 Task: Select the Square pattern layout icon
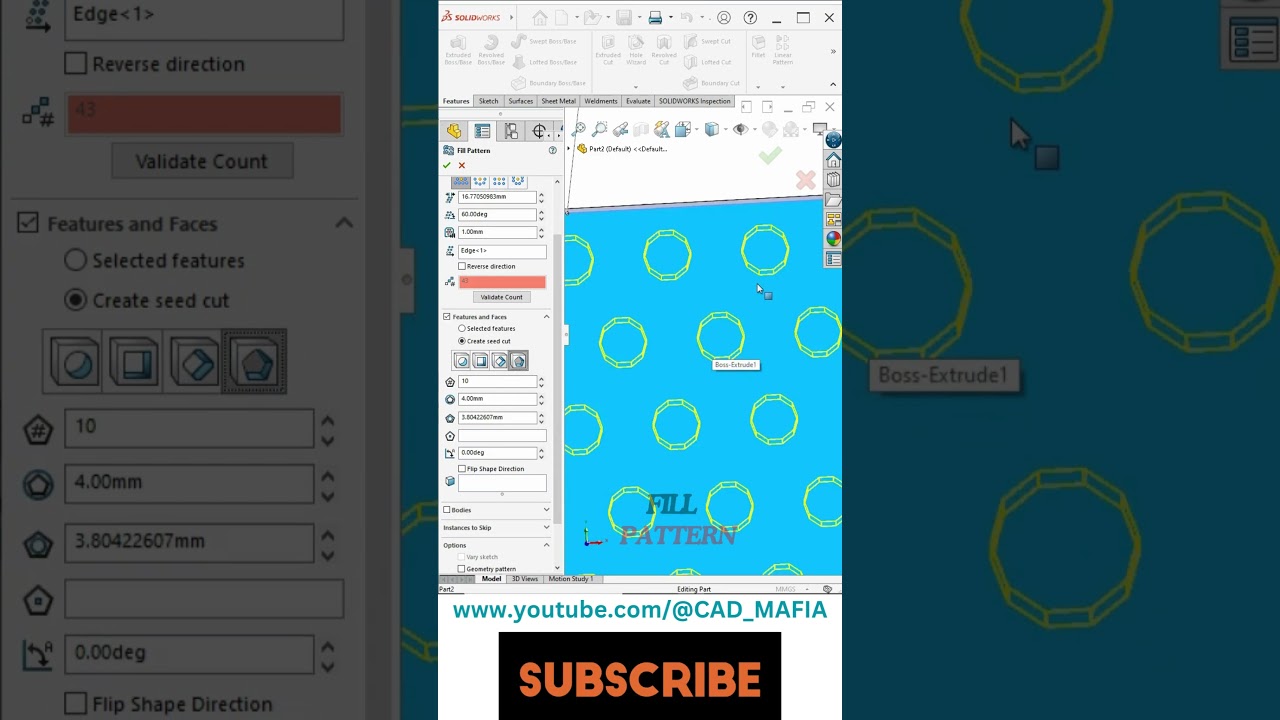[x=499, y=182]
